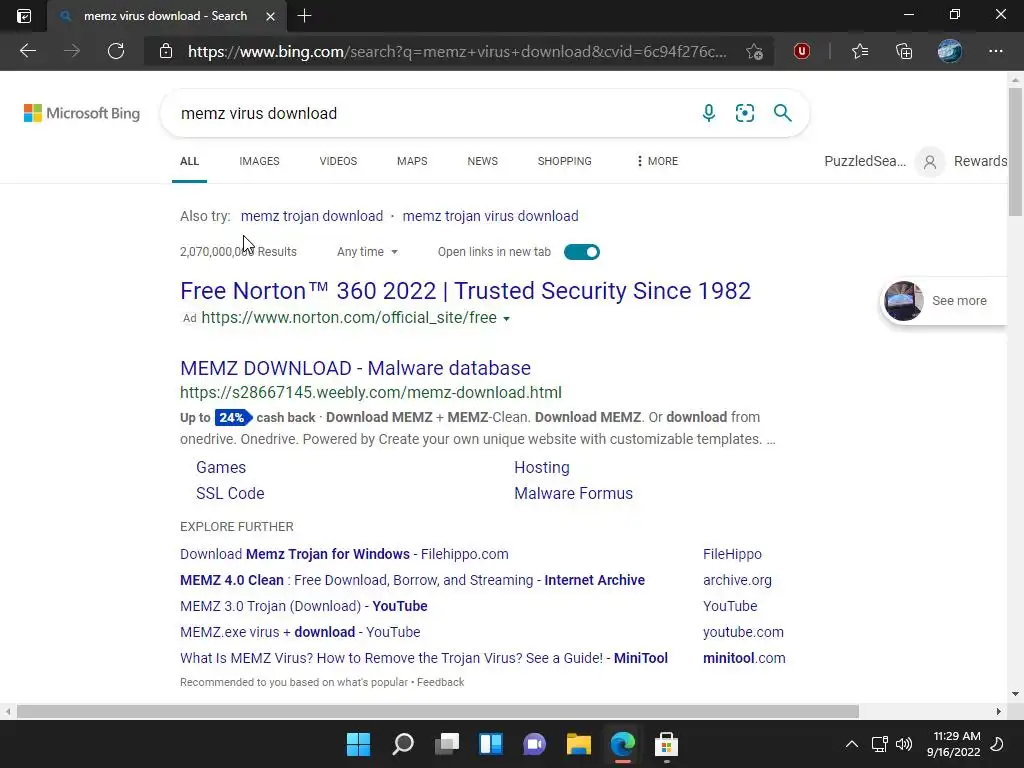Screen dimensions: 1024x768
Task: Open Free Norton 360 2022 ad link
Action: point(466,291)
